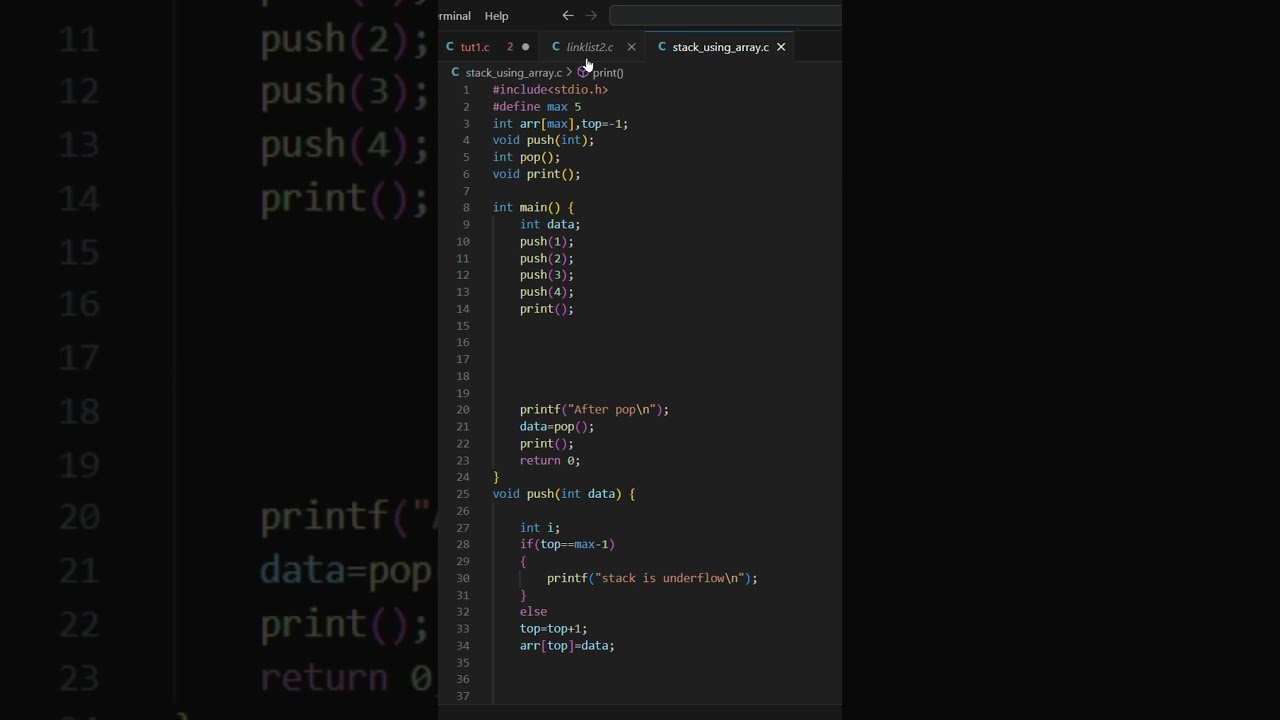Screen dimensions: 1280x720
Task: Click the '#define max 5' line
Action: [x=537, y=107]
